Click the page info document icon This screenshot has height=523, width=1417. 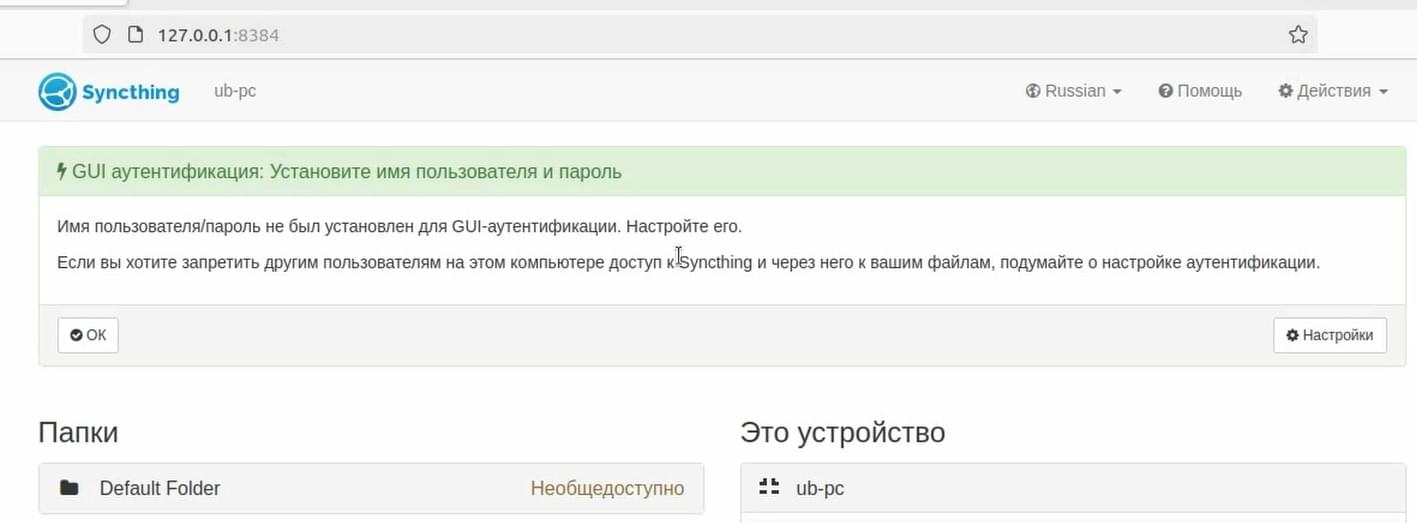pyautogui.click(x=136, y=35)
